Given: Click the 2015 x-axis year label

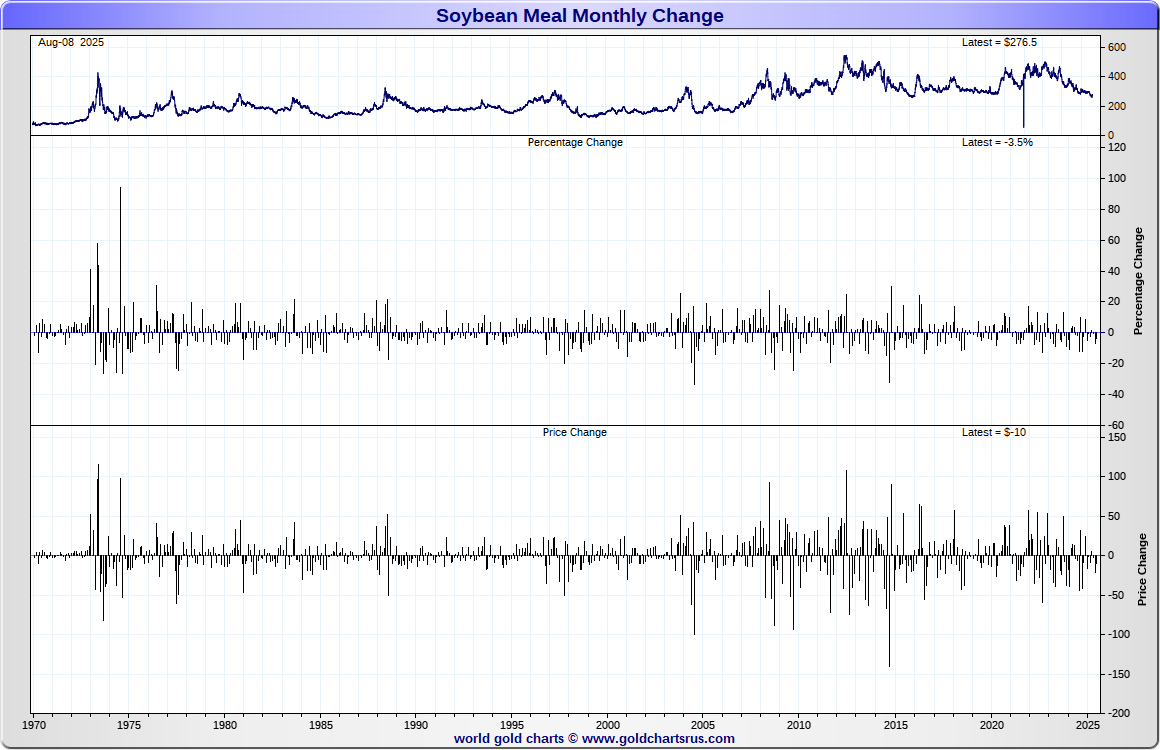Looking at the screenshot, I should (896, 725).
